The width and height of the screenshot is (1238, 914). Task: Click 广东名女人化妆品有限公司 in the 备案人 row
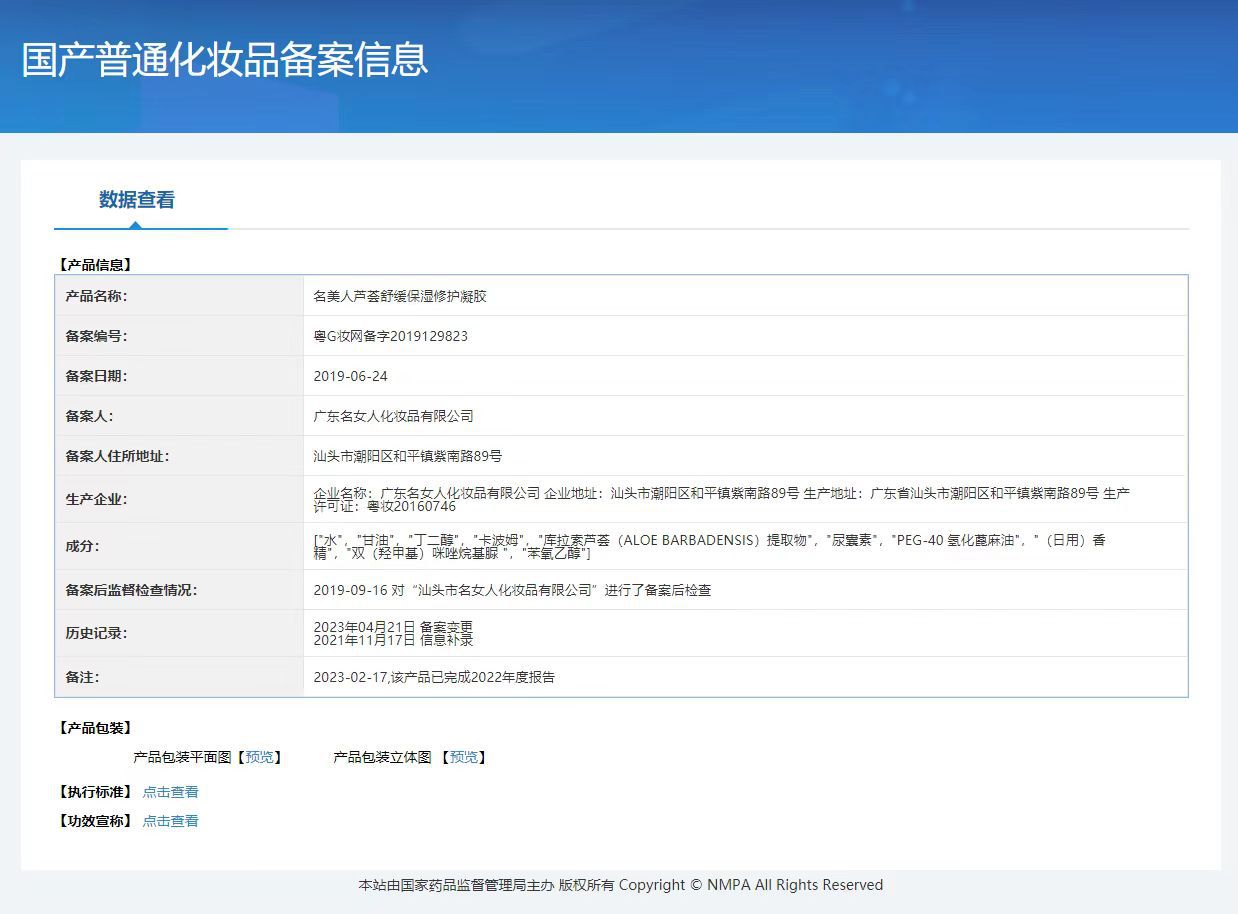point(393,416)
